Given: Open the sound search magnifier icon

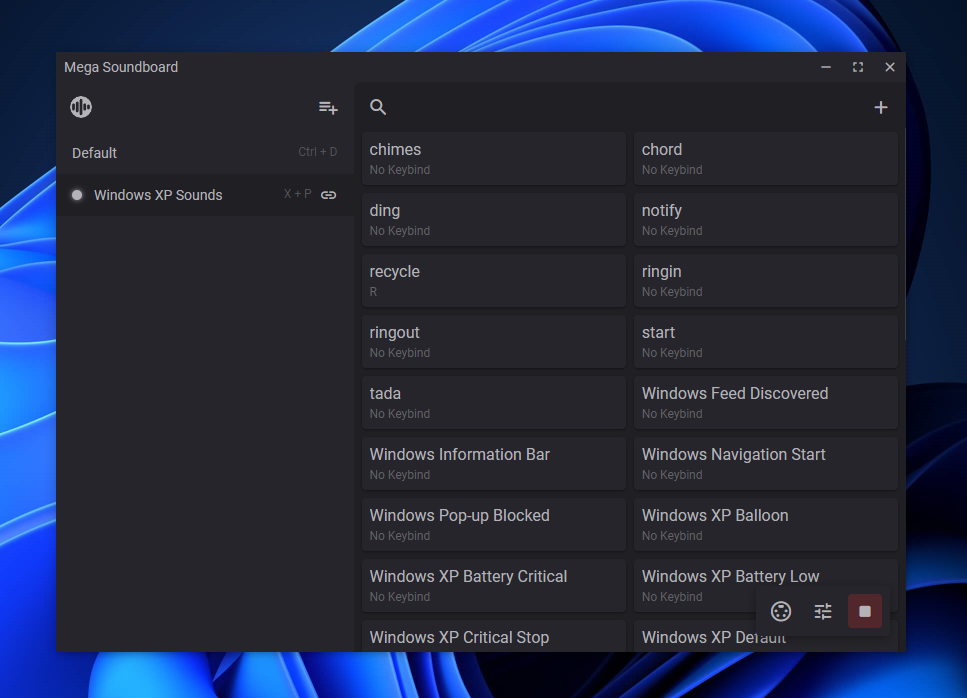Looking at the screenshot, I should coord(378,107).
